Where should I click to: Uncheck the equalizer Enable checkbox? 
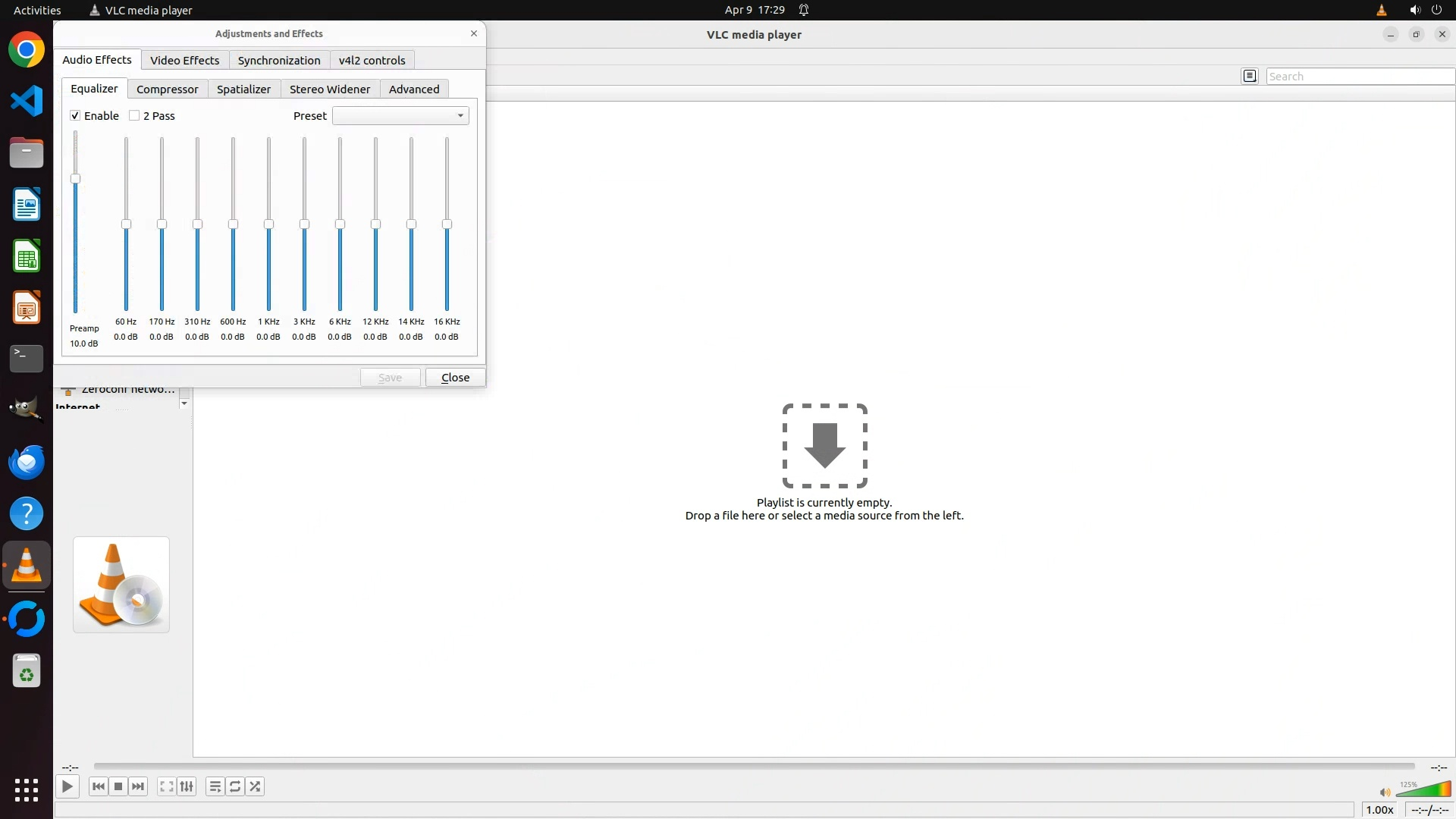(x=75, y=115)
